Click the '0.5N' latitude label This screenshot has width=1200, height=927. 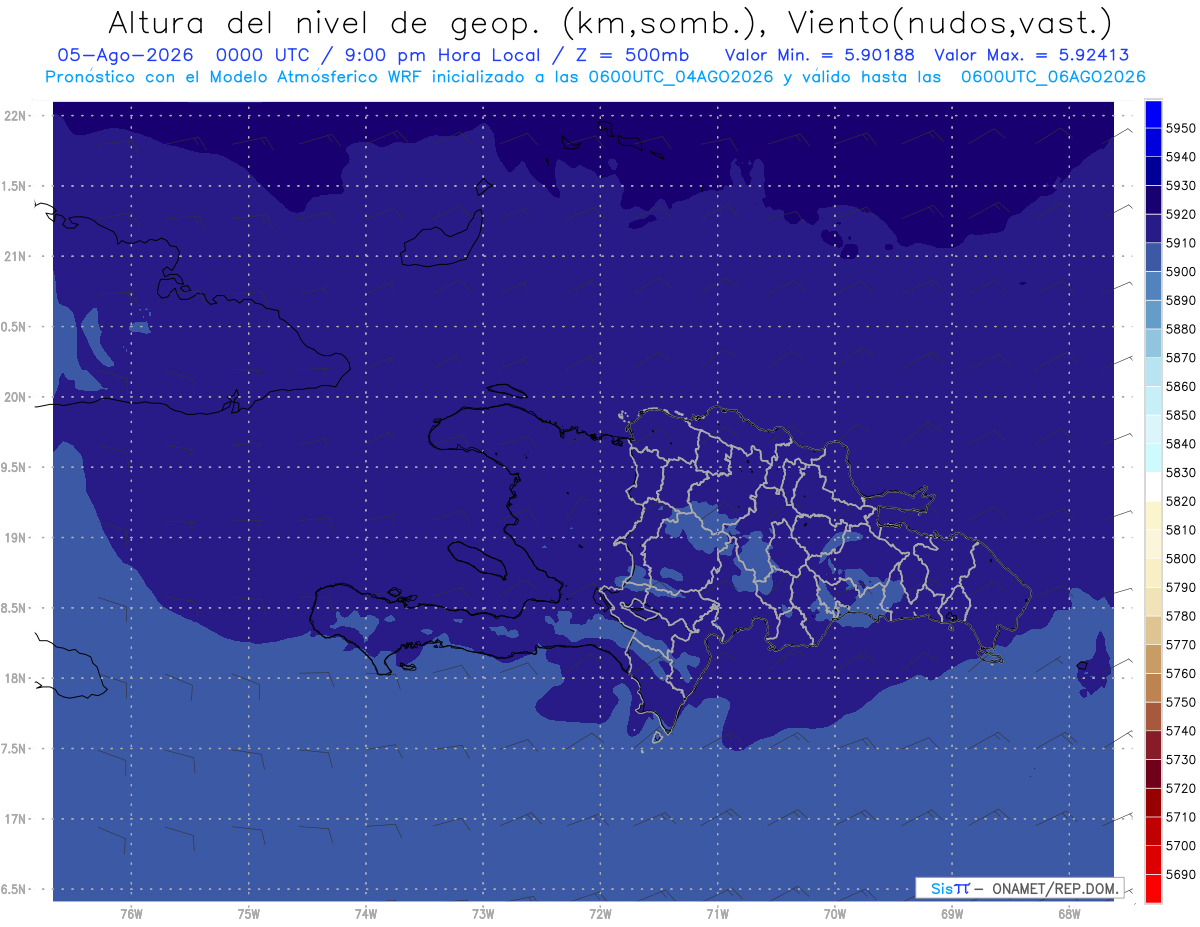(x=14, y=327)
